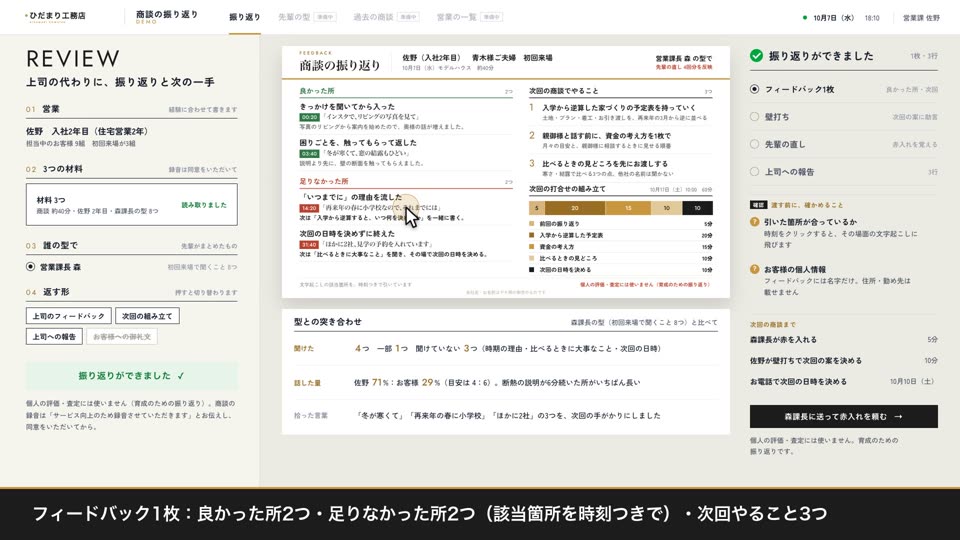Viewport: 960px width, 540px height.
Task: Click the 10月7日（水） date in header
Action: (x=833, y=18)
